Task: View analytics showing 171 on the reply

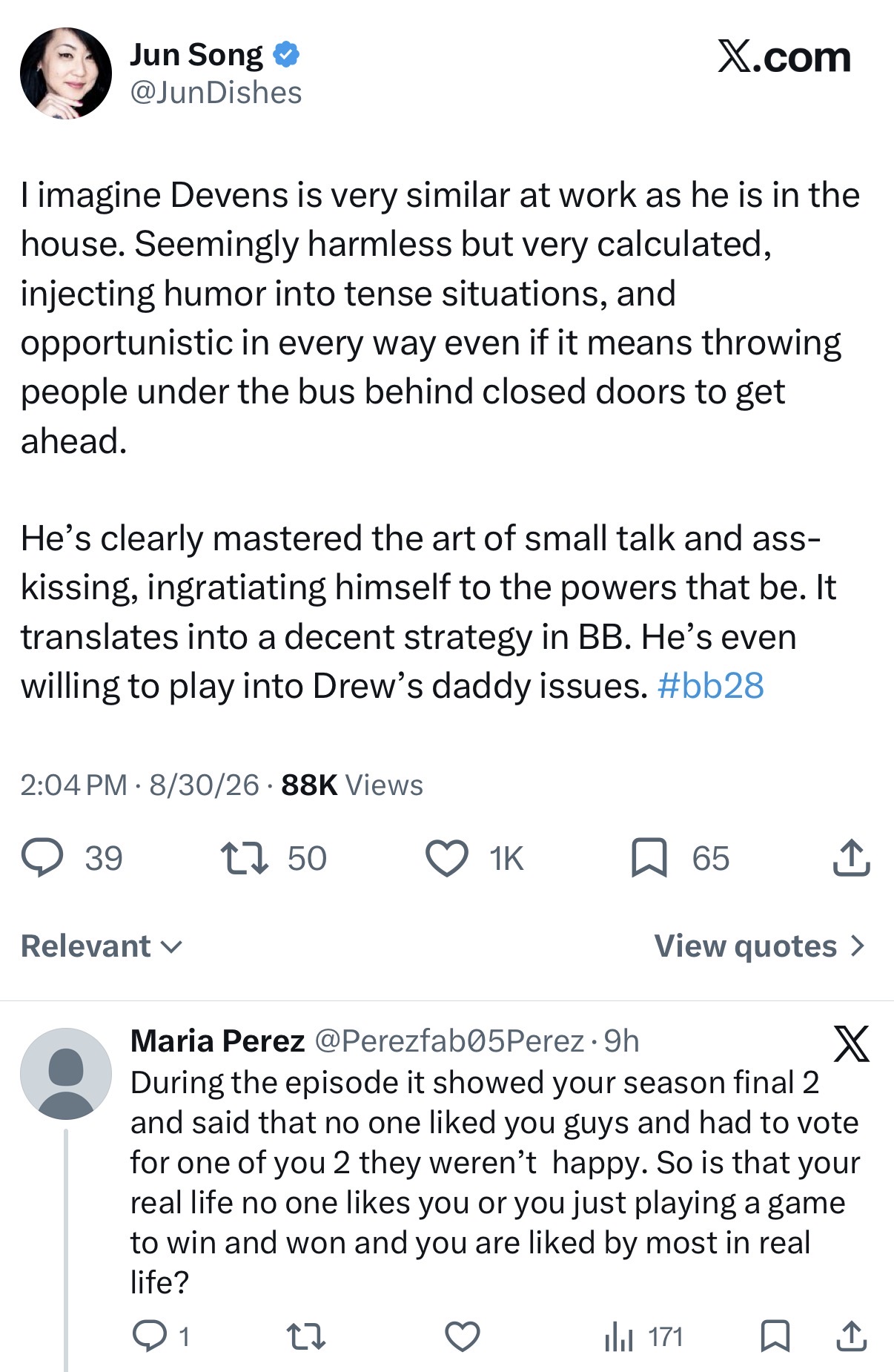Action: [643, 1336]
